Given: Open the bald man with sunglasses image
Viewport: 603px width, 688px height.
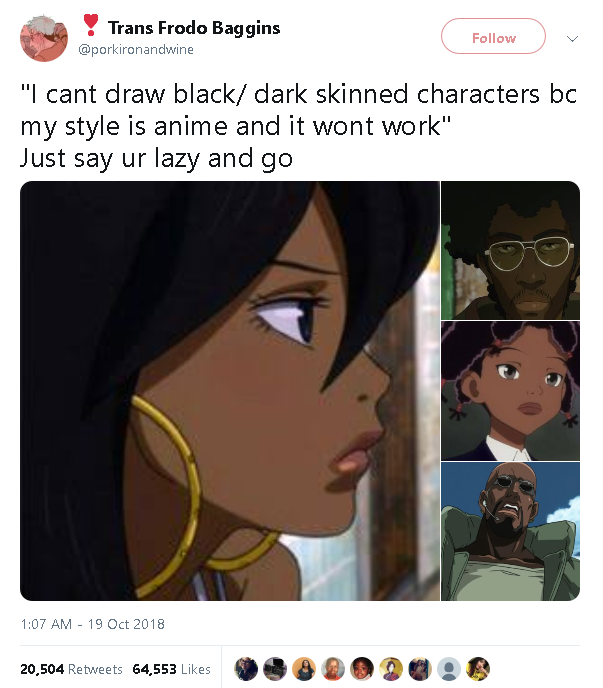Looking at the screenshot, I should tap(510, 531).
